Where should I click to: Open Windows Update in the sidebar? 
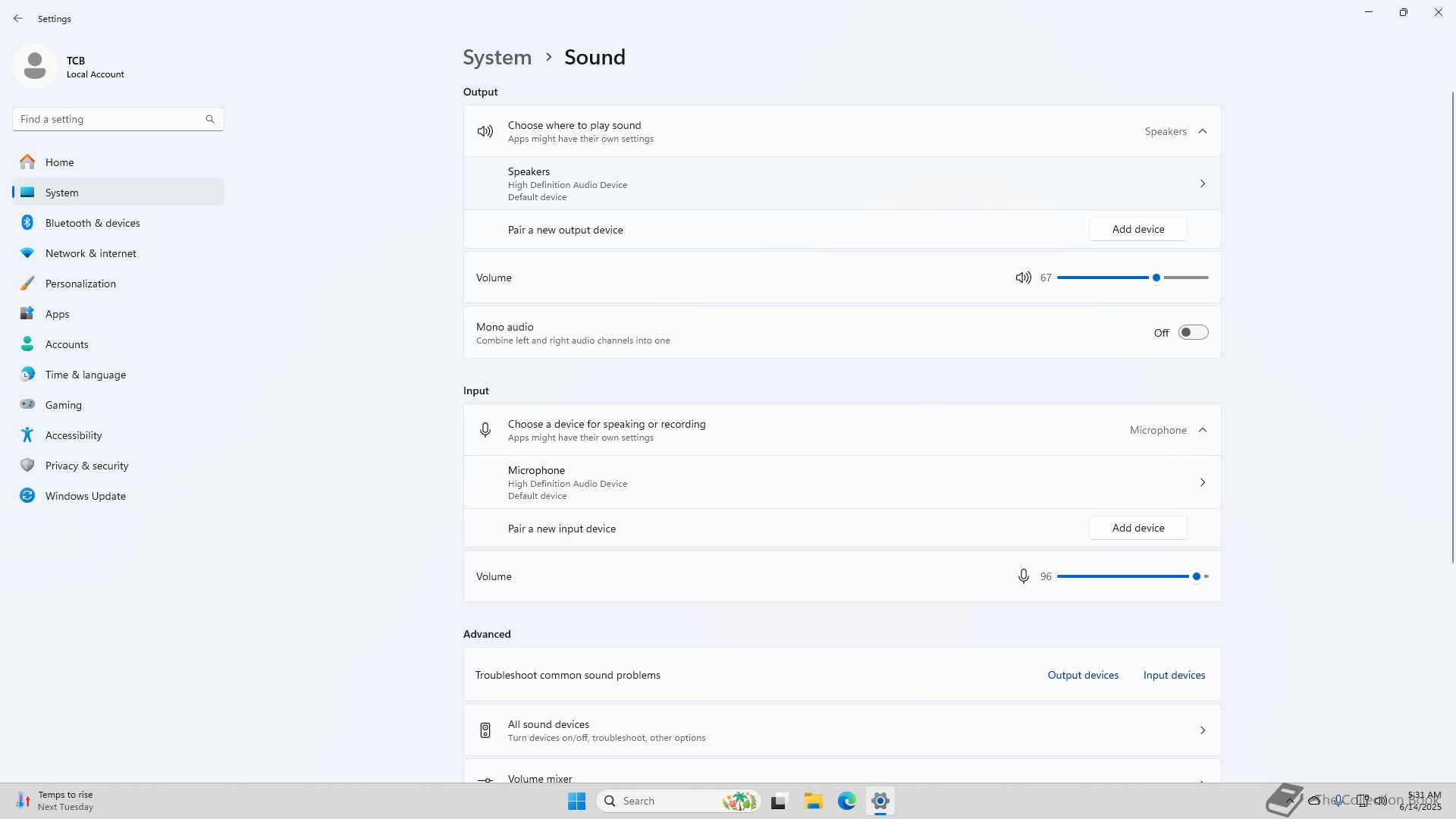(x=85, y=496)
